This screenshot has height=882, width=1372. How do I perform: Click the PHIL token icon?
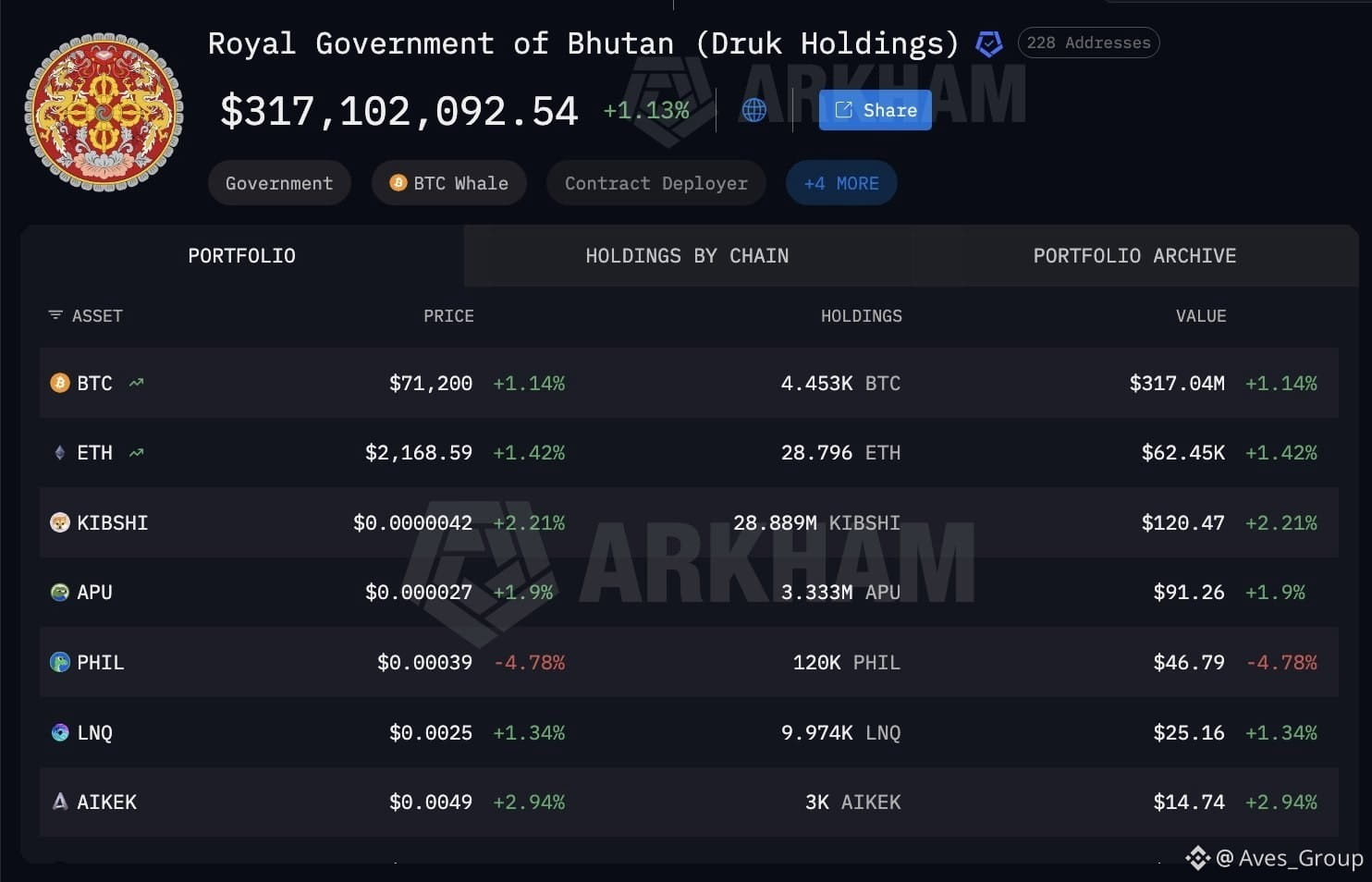[x=60, y=662]
